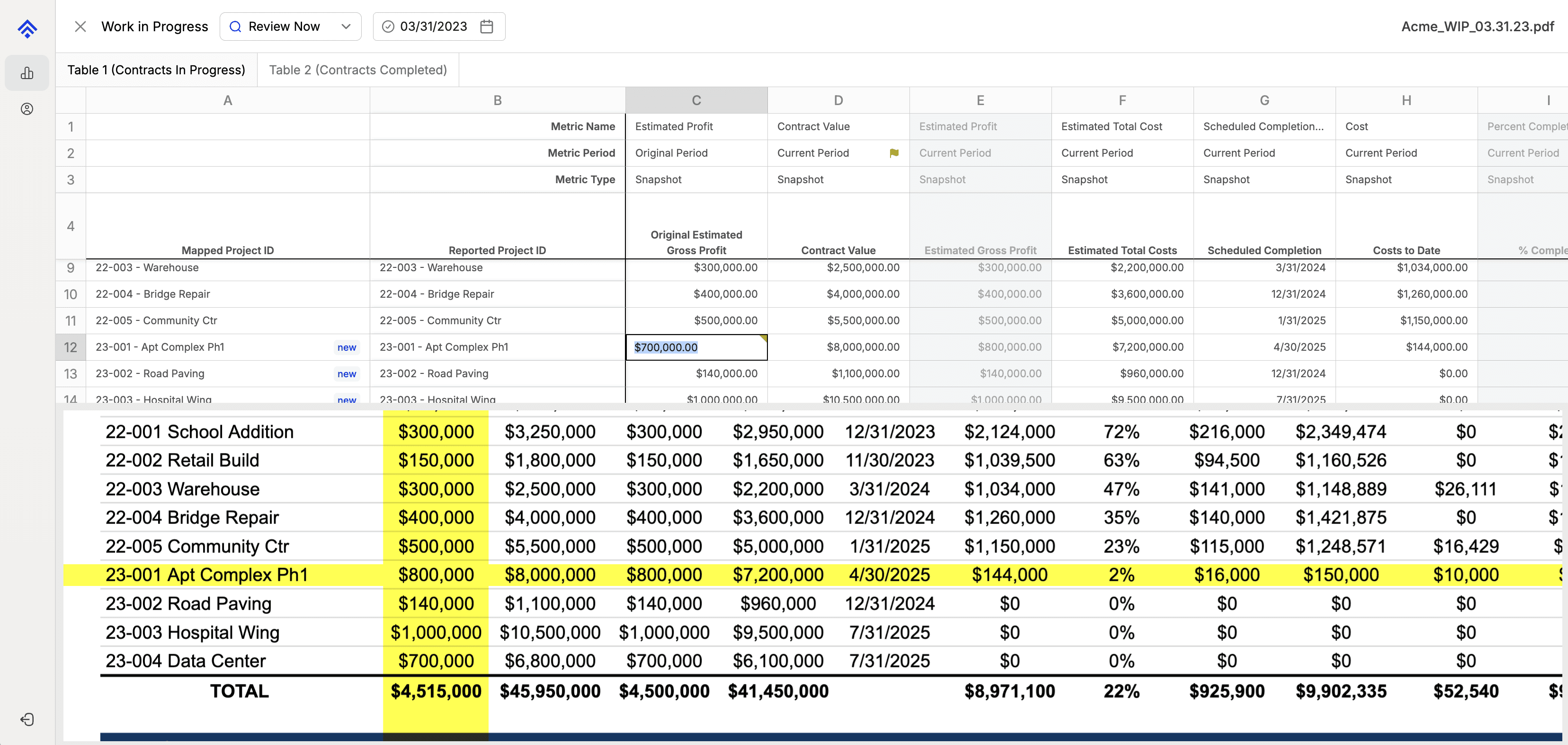Click PDF percent value 72%
Viewport: 1568px width, 745px height.
pos(1121,432)
